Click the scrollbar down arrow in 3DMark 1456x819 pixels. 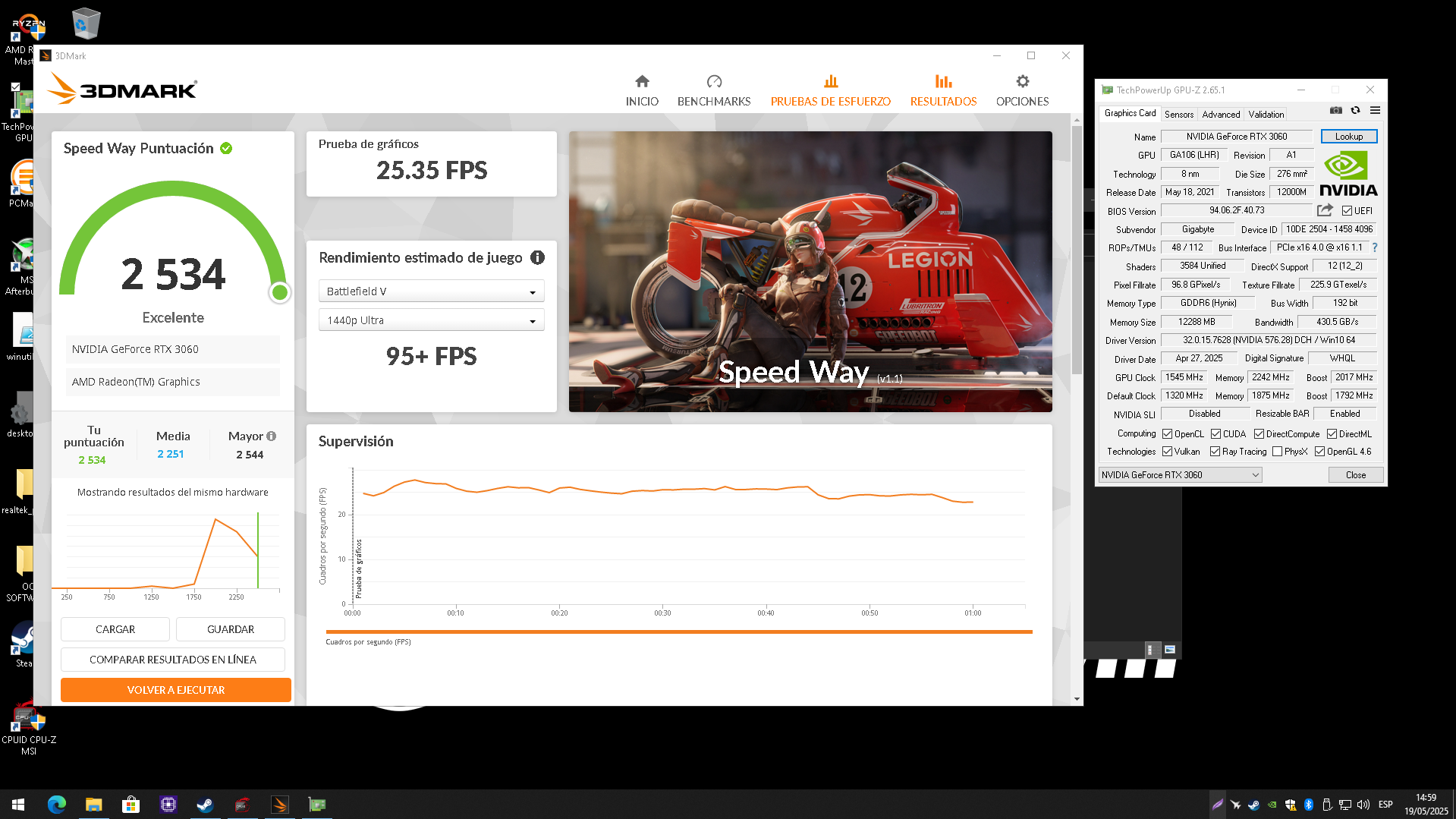click(x=1077, y=699)
